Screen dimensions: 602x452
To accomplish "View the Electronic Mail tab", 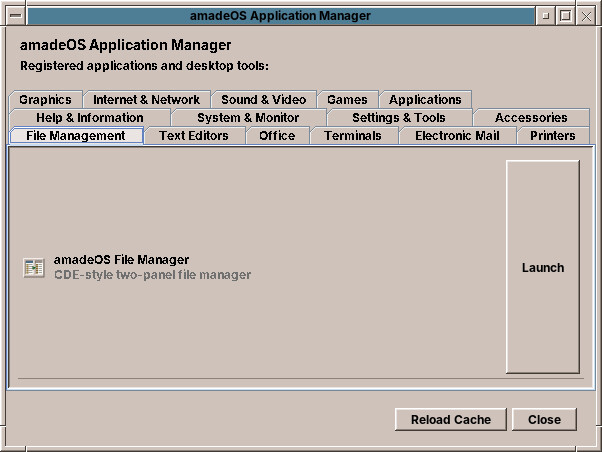I will [x=457, y=136].
